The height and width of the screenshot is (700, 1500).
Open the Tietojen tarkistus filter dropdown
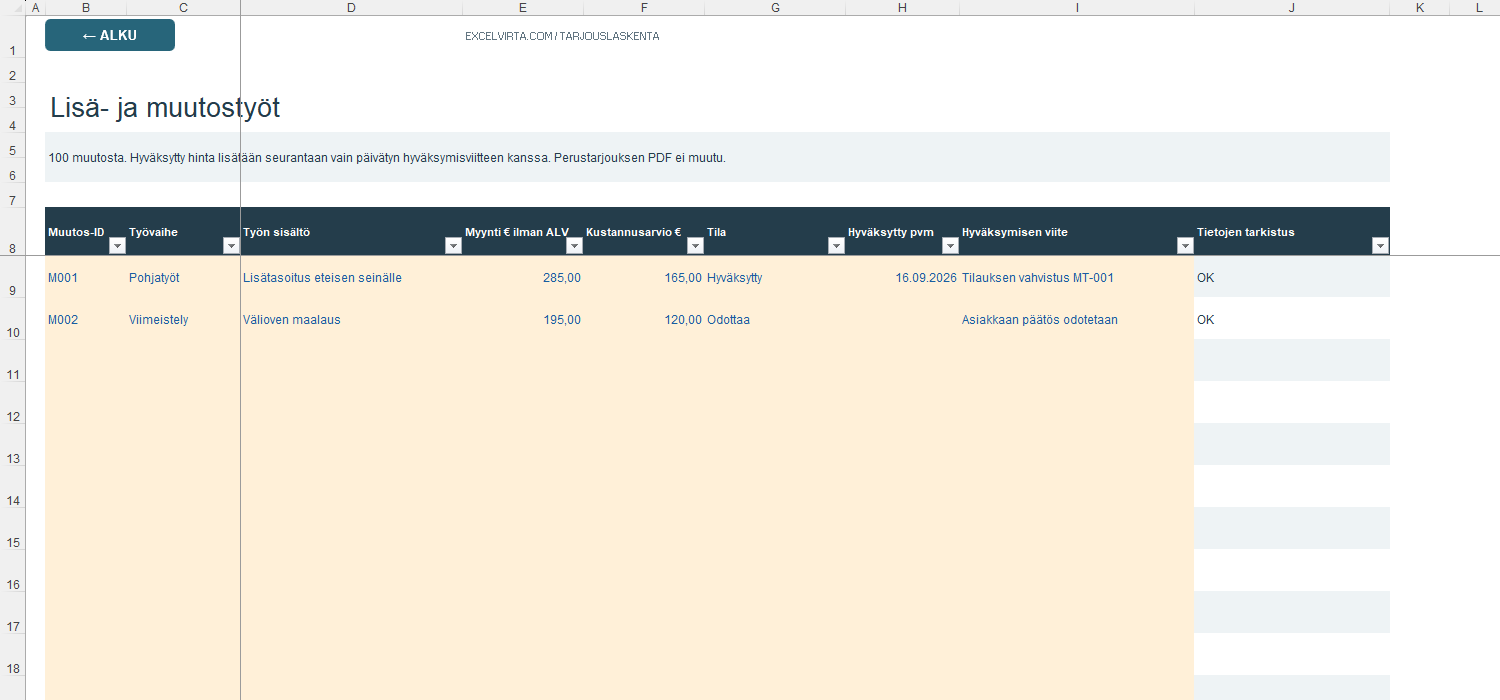point(1380,246)
